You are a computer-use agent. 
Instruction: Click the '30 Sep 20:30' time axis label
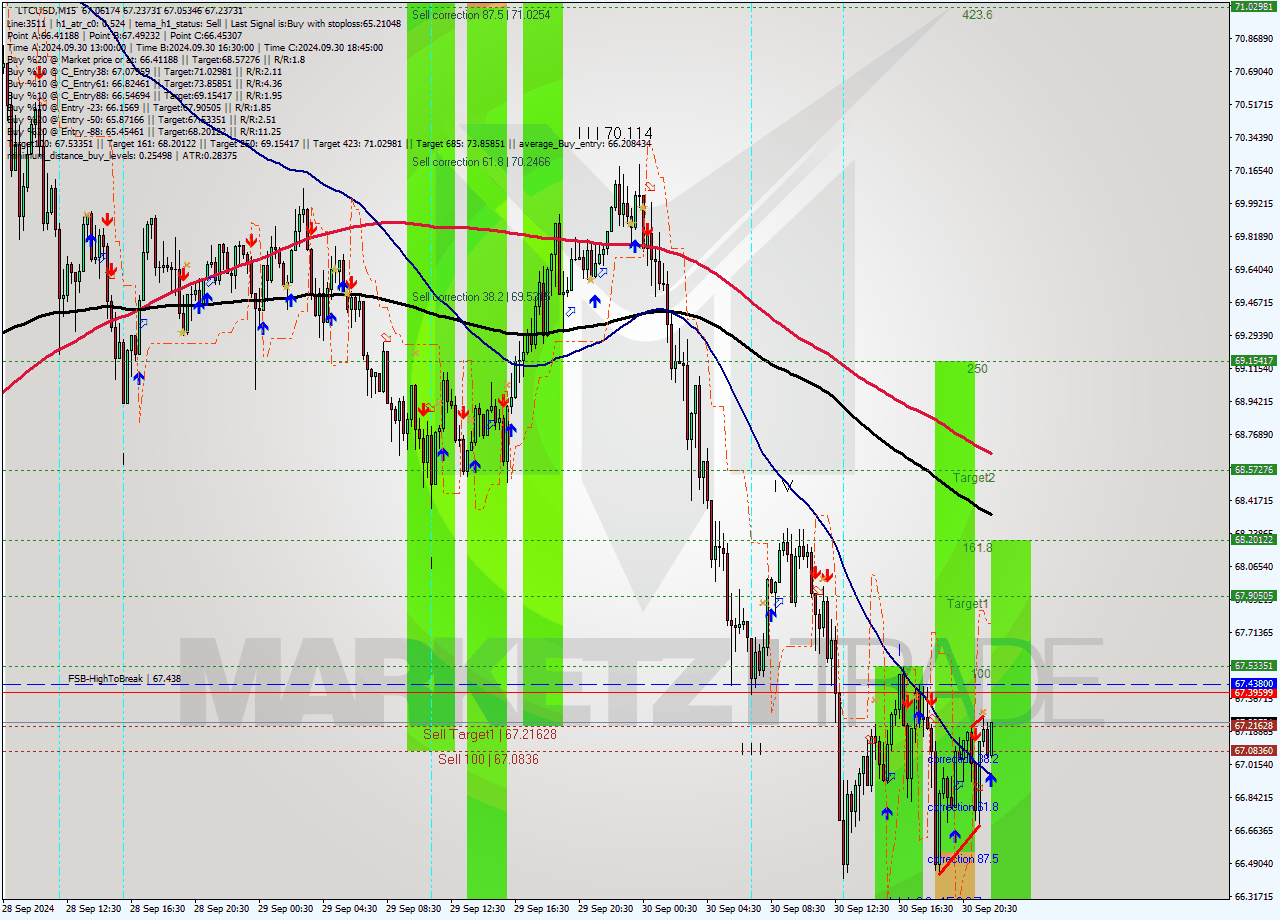pos(989,909)
